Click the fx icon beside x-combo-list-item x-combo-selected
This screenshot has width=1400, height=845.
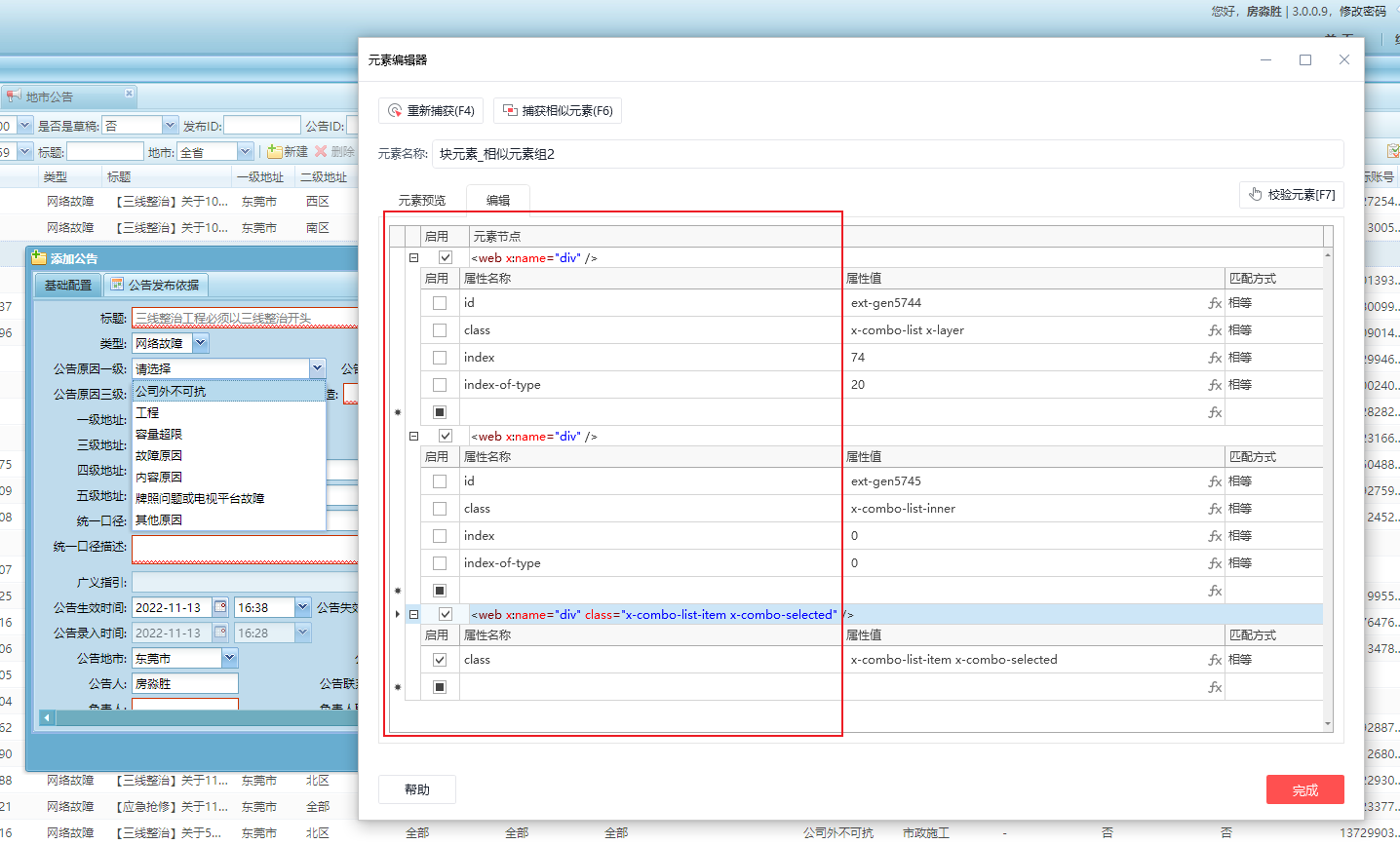coord(1215,660)
